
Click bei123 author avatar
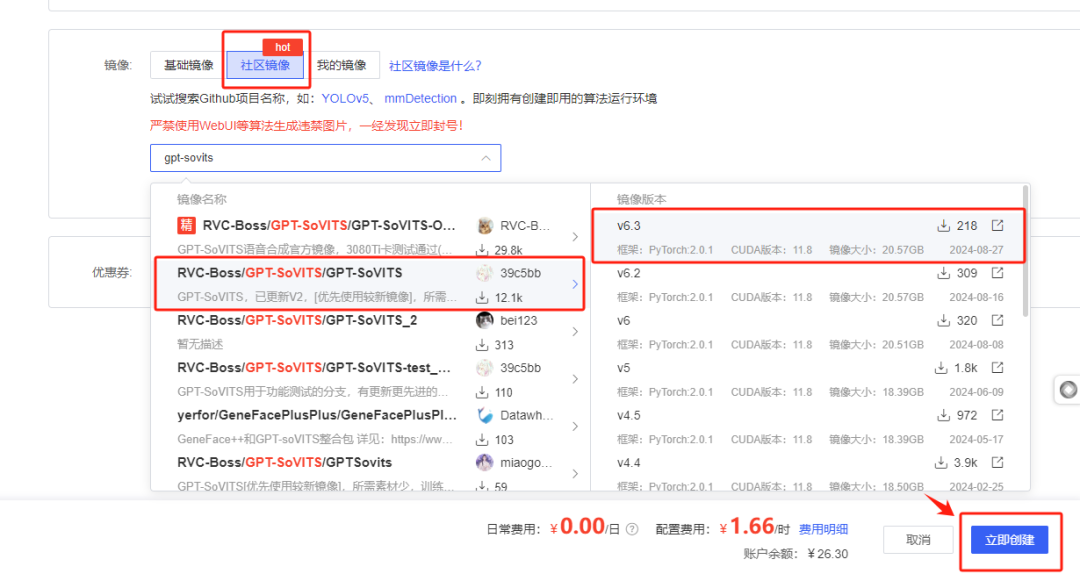(x=485, y=320)
